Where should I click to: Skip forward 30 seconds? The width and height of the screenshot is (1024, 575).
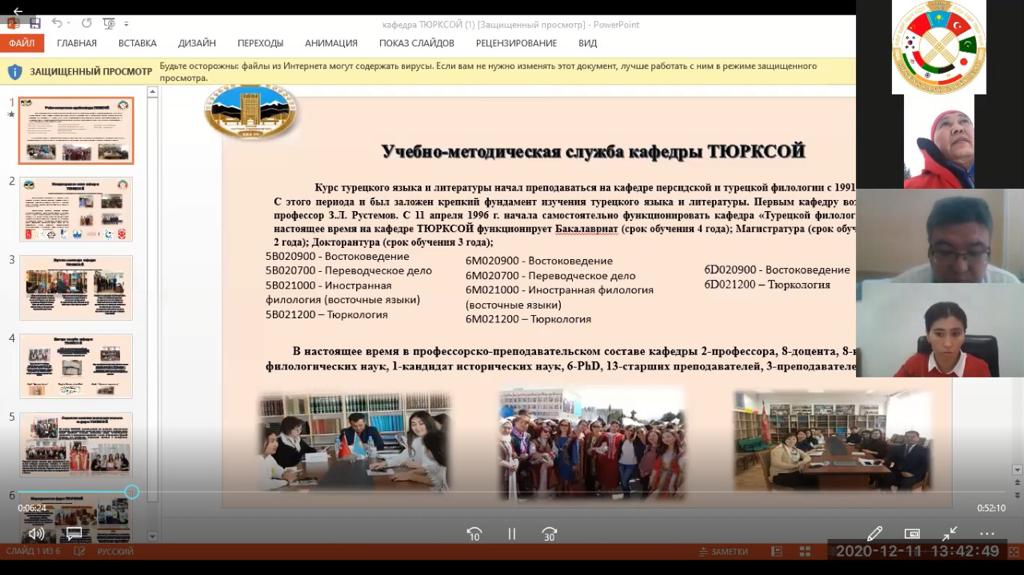coord(549,534)
